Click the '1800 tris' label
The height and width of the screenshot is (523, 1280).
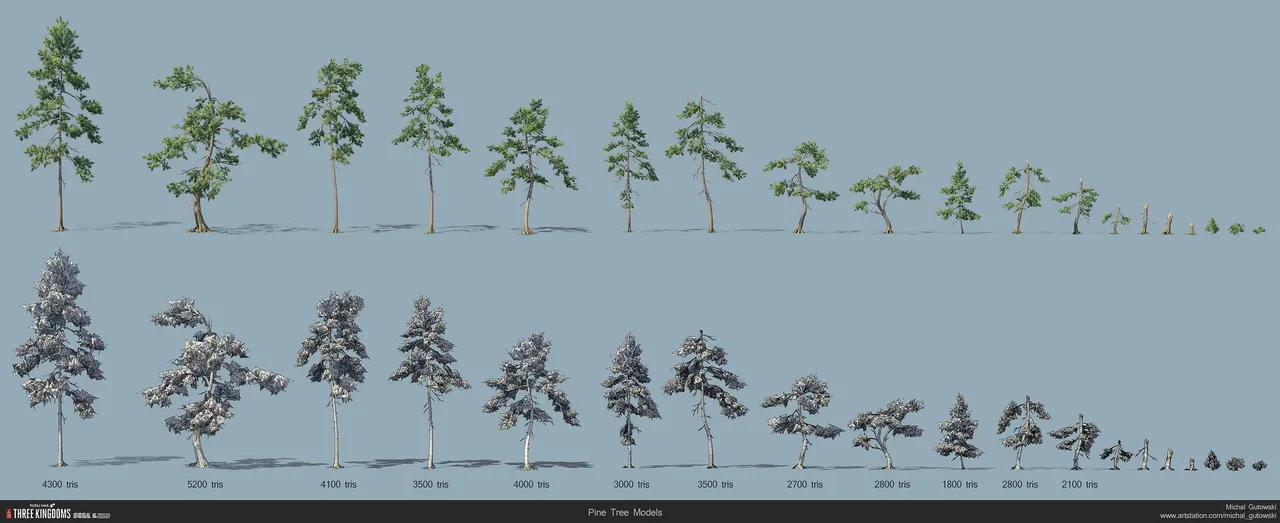[959, 484]
